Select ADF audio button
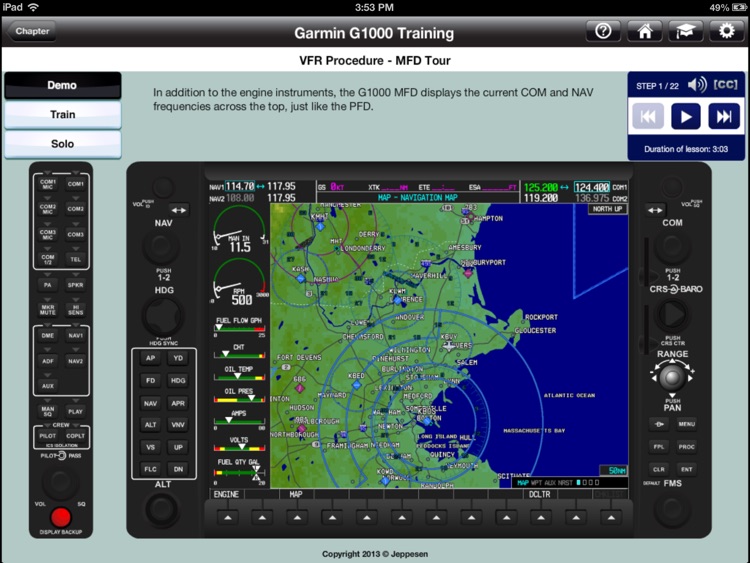The height and width of the screenshot is (563, 750). (x=47, y=361)
